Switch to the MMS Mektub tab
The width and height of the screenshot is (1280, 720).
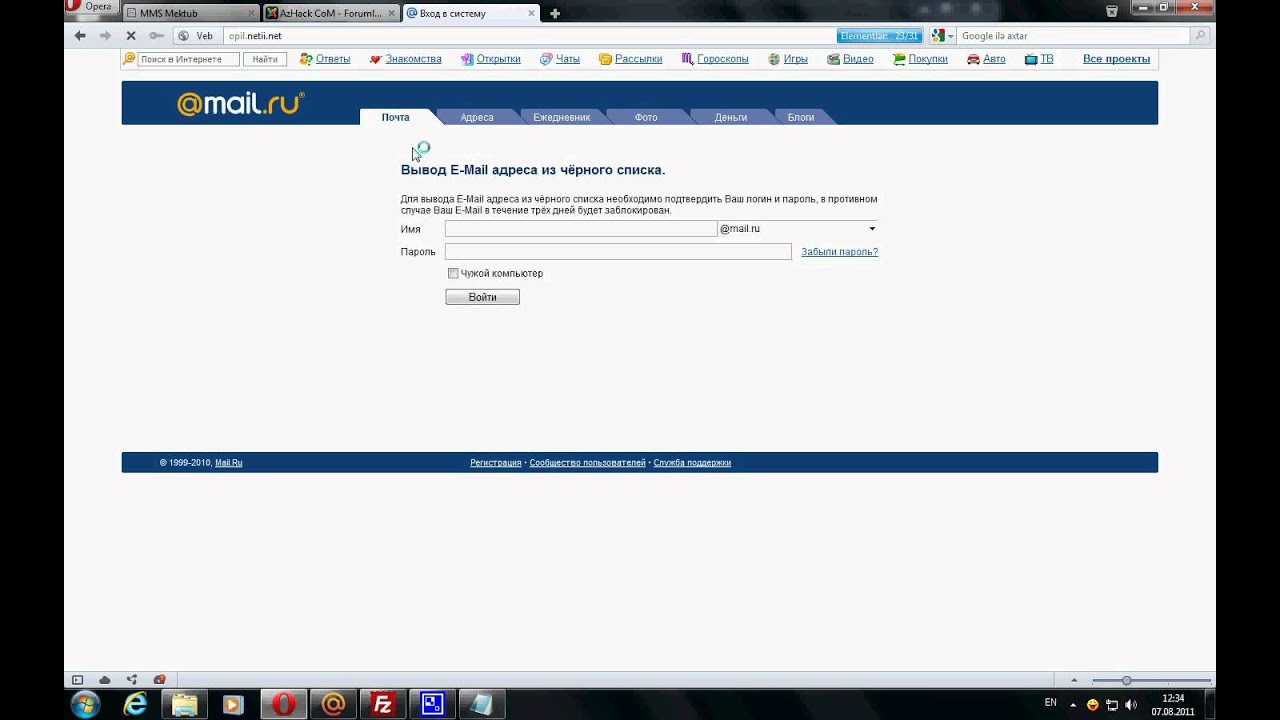coord(190,13)
